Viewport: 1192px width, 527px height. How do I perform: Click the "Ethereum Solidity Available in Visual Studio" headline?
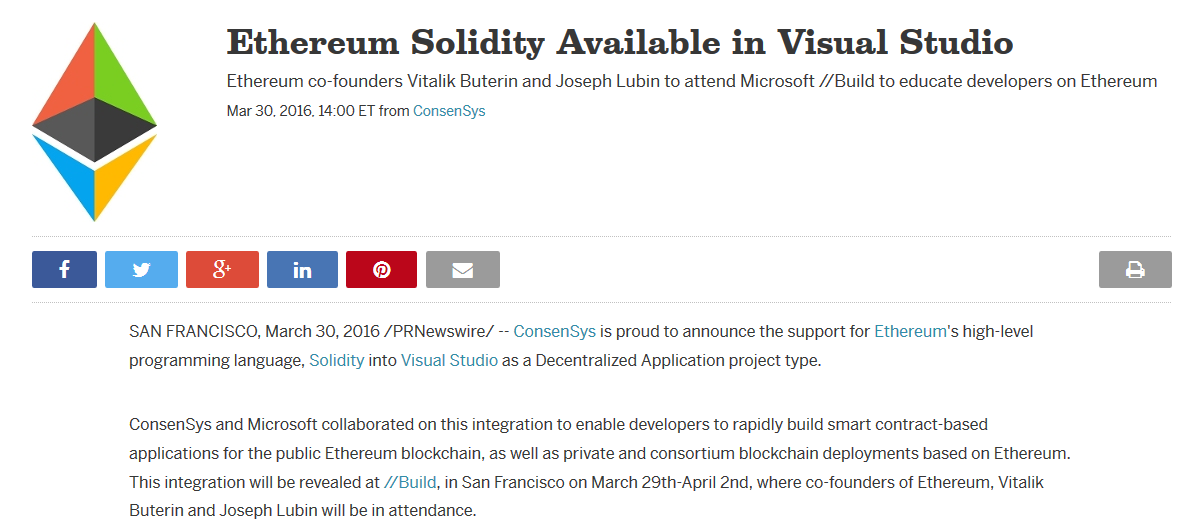coord(620,43)
